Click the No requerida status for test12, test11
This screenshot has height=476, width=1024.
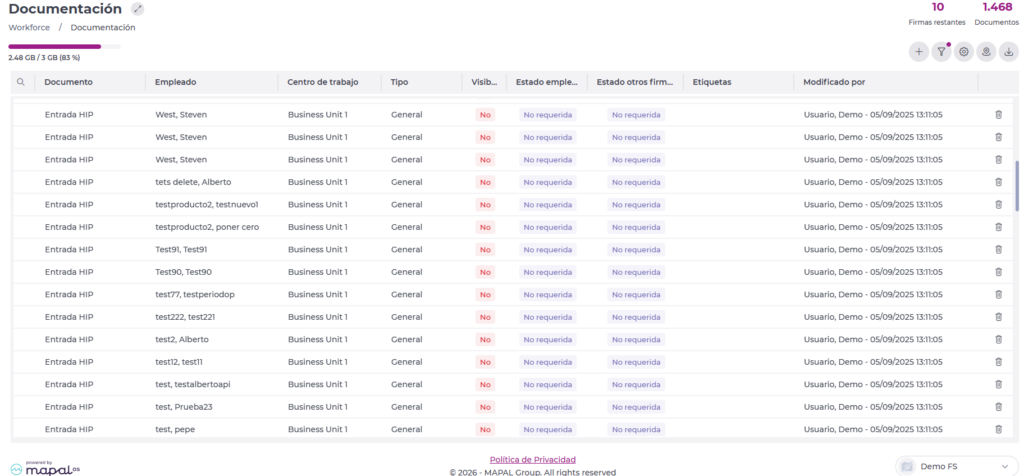pos(547,362)
